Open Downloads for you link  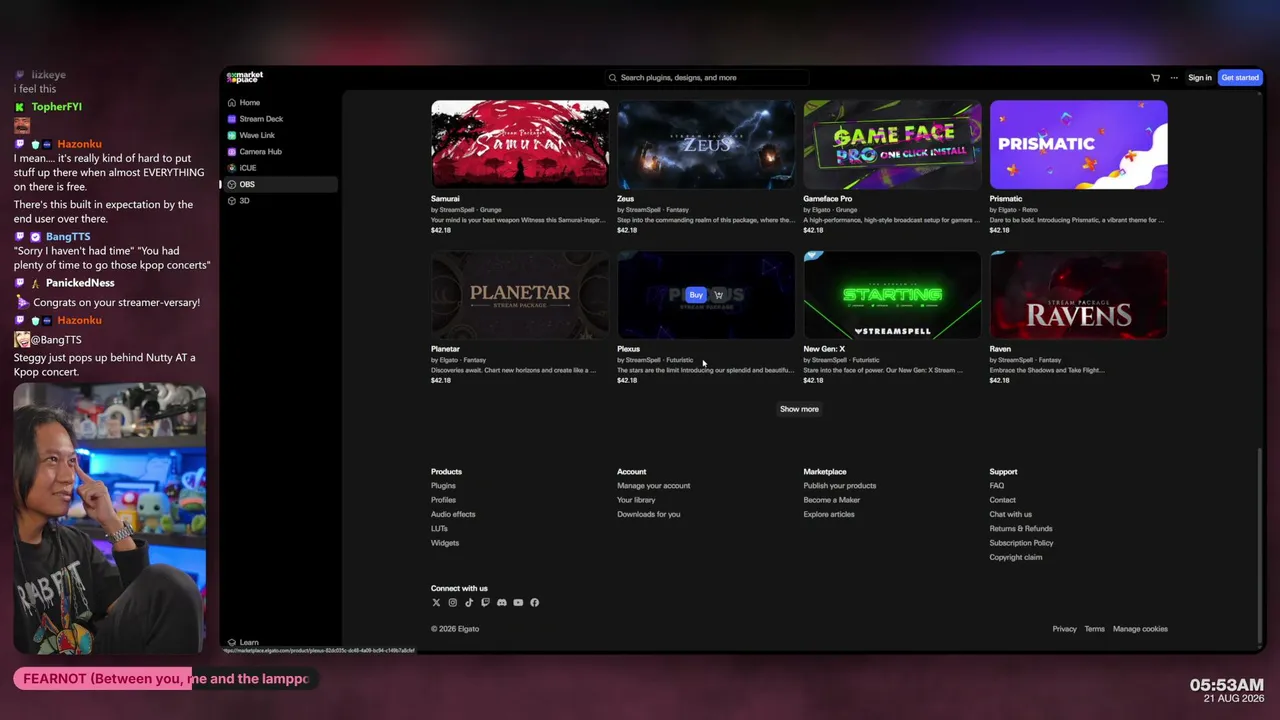coord(649,514)
